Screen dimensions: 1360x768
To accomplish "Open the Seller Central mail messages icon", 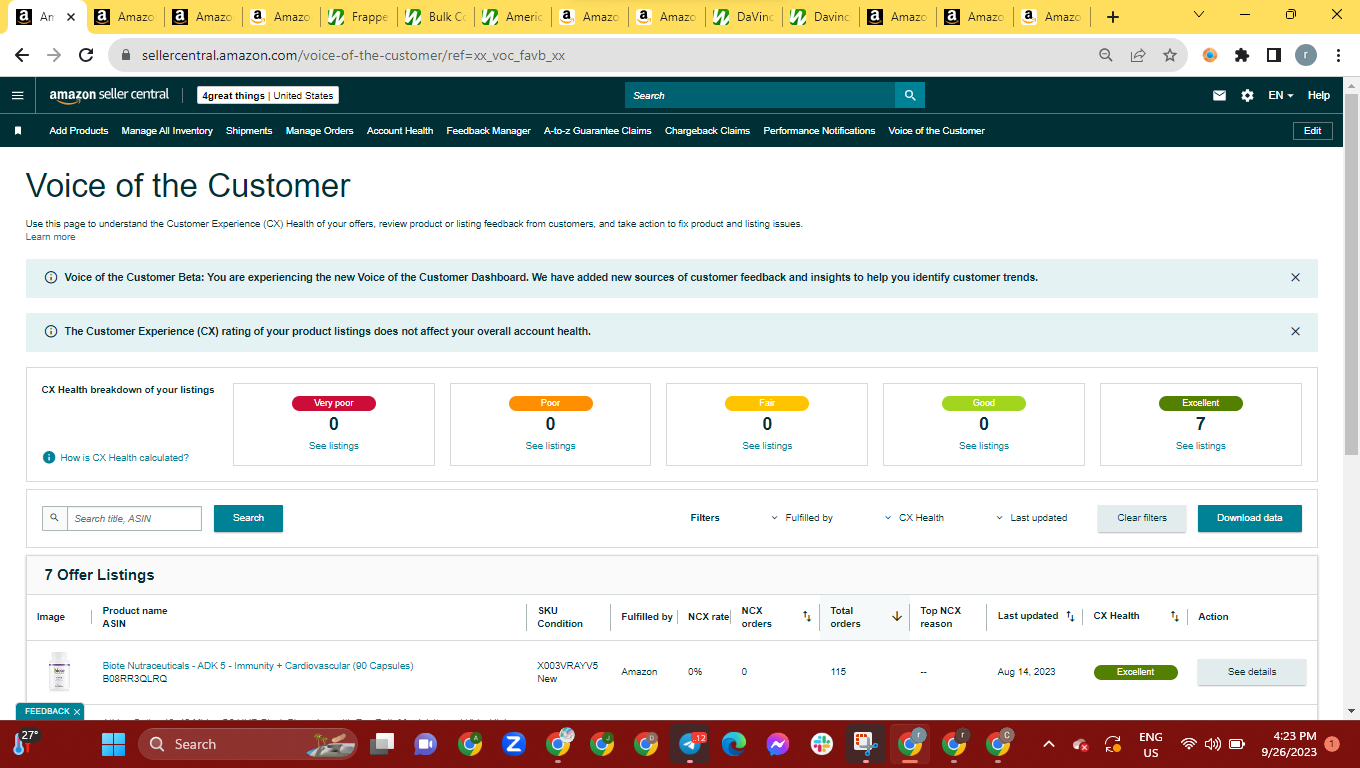I will 1219,95.
